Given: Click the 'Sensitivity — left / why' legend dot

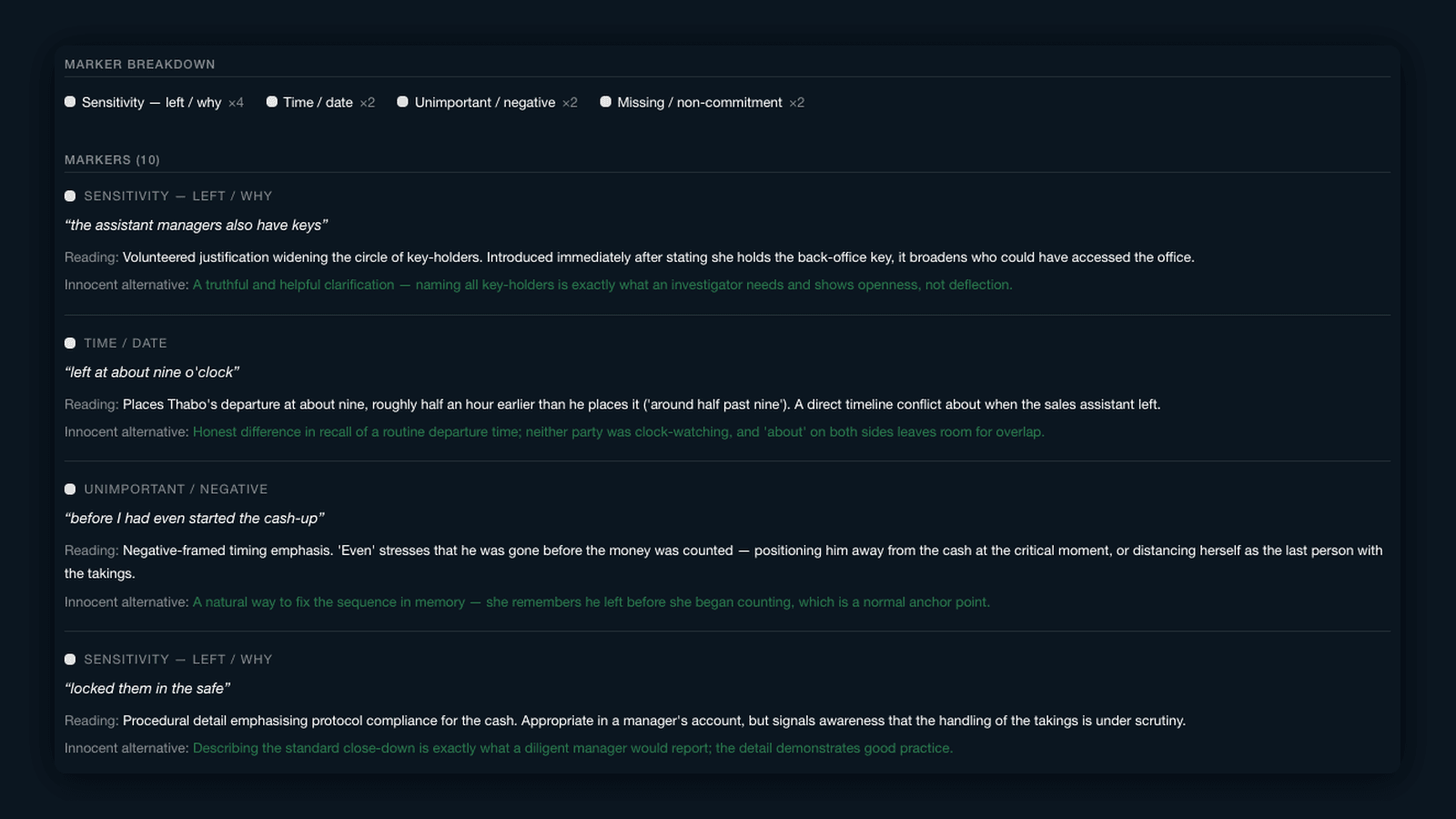Looking at the screenshot, I should click(70, 102).
